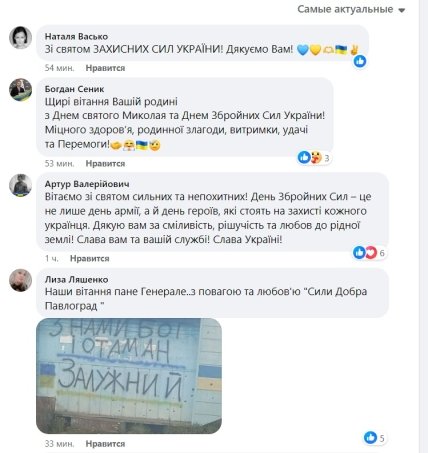Like Артур Валерійович's comment via Нравится
The image size is (428, 453).
pos(90,259)
